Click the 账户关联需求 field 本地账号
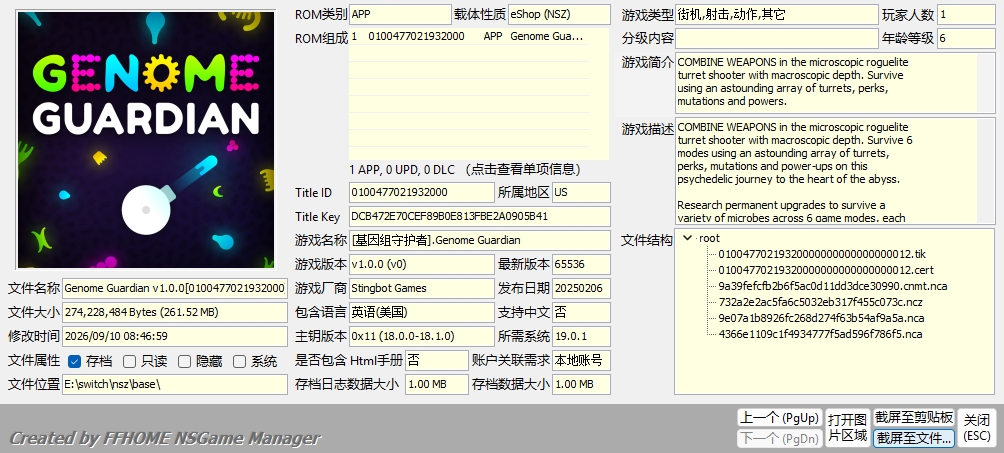 click(581, 361)
